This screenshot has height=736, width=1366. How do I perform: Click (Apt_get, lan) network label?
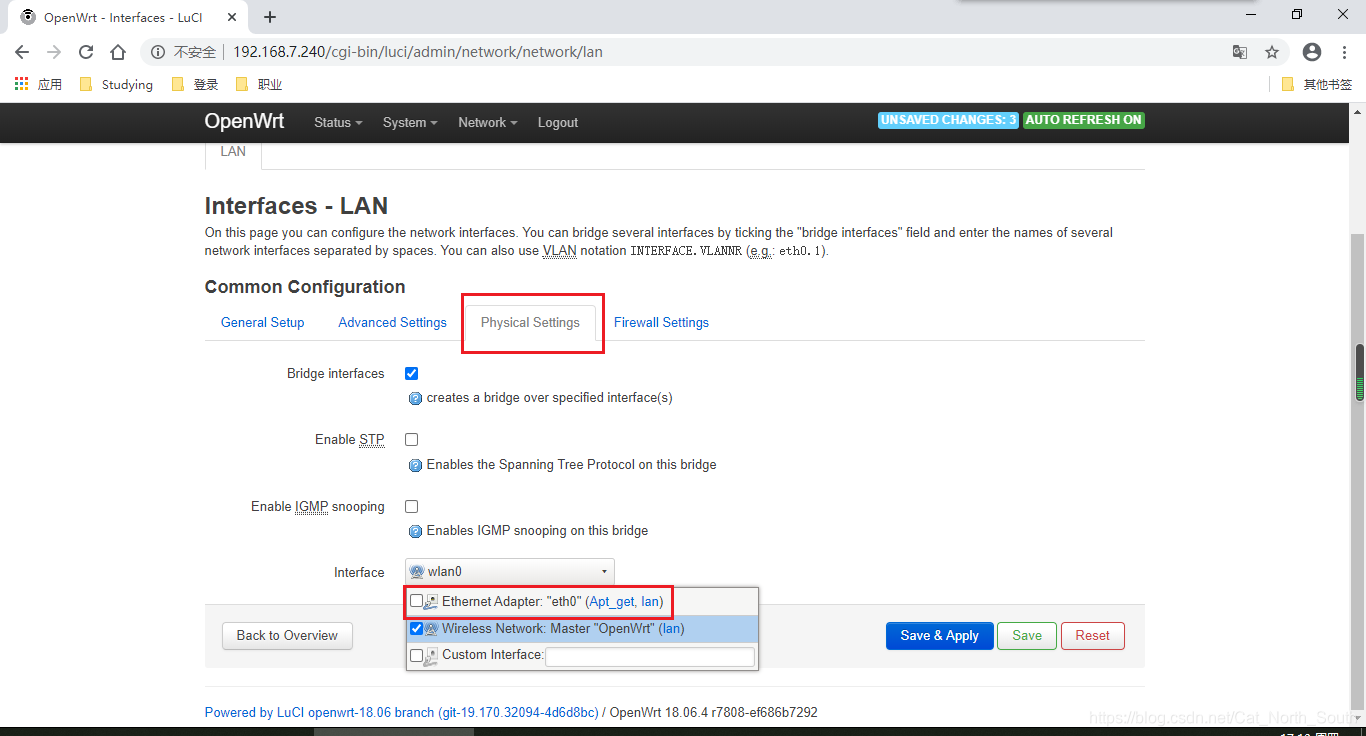tap(624, 602)
